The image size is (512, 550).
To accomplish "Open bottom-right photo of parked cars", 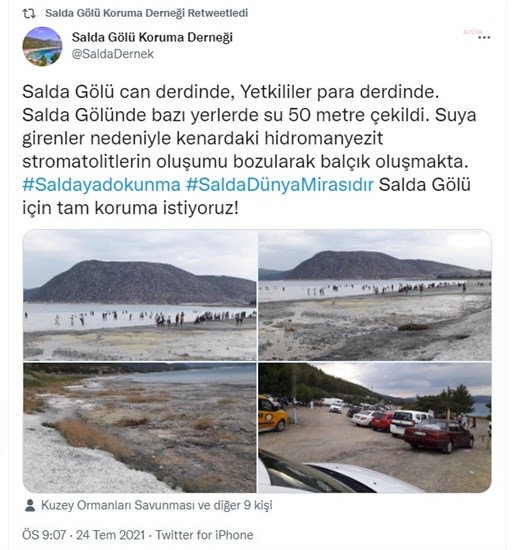I will tap(375, 428).
